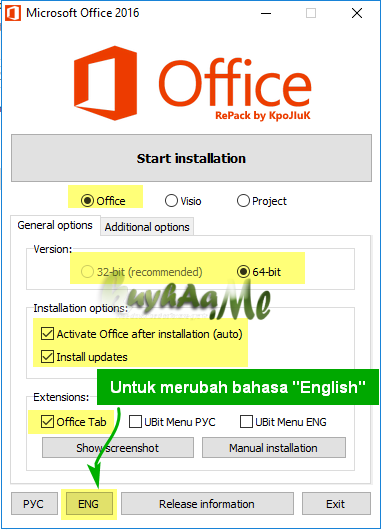Open the Additional options tab
Image resolution: width=381 pixels, height=530 pixels.
pyautogui.click(x=147, y=227)
